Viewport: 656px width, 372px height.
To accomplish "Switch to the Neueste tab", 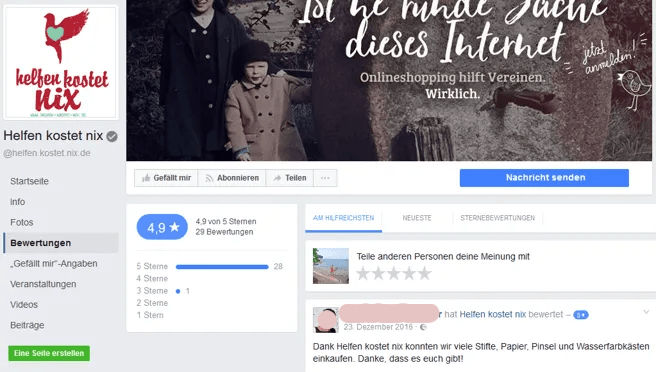I will (x=417, y=218).
